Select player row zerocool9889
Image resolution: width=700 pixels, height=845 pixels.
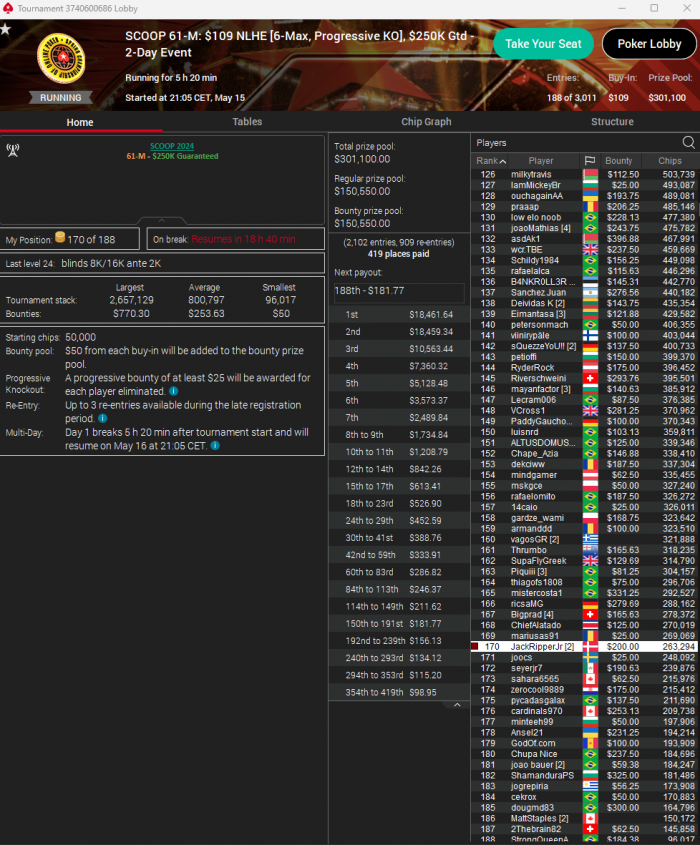point(584,690)
